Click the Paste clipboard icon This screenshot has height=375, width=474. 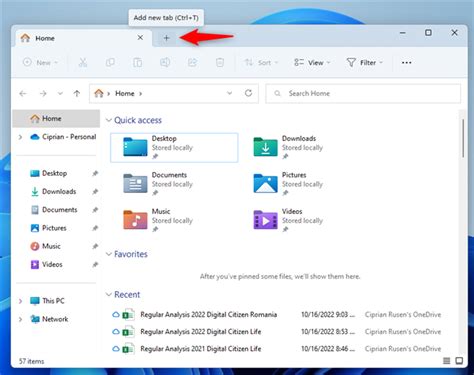pyautogui.click(x=137, y=62)
